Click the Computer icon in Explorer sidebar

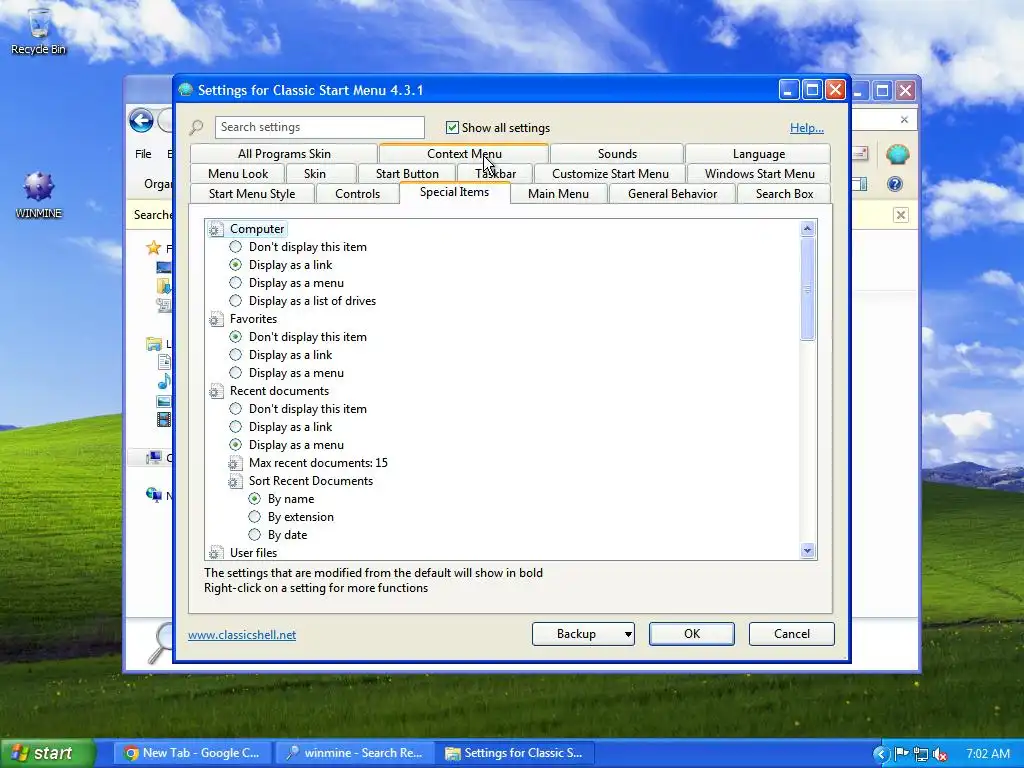154,457
